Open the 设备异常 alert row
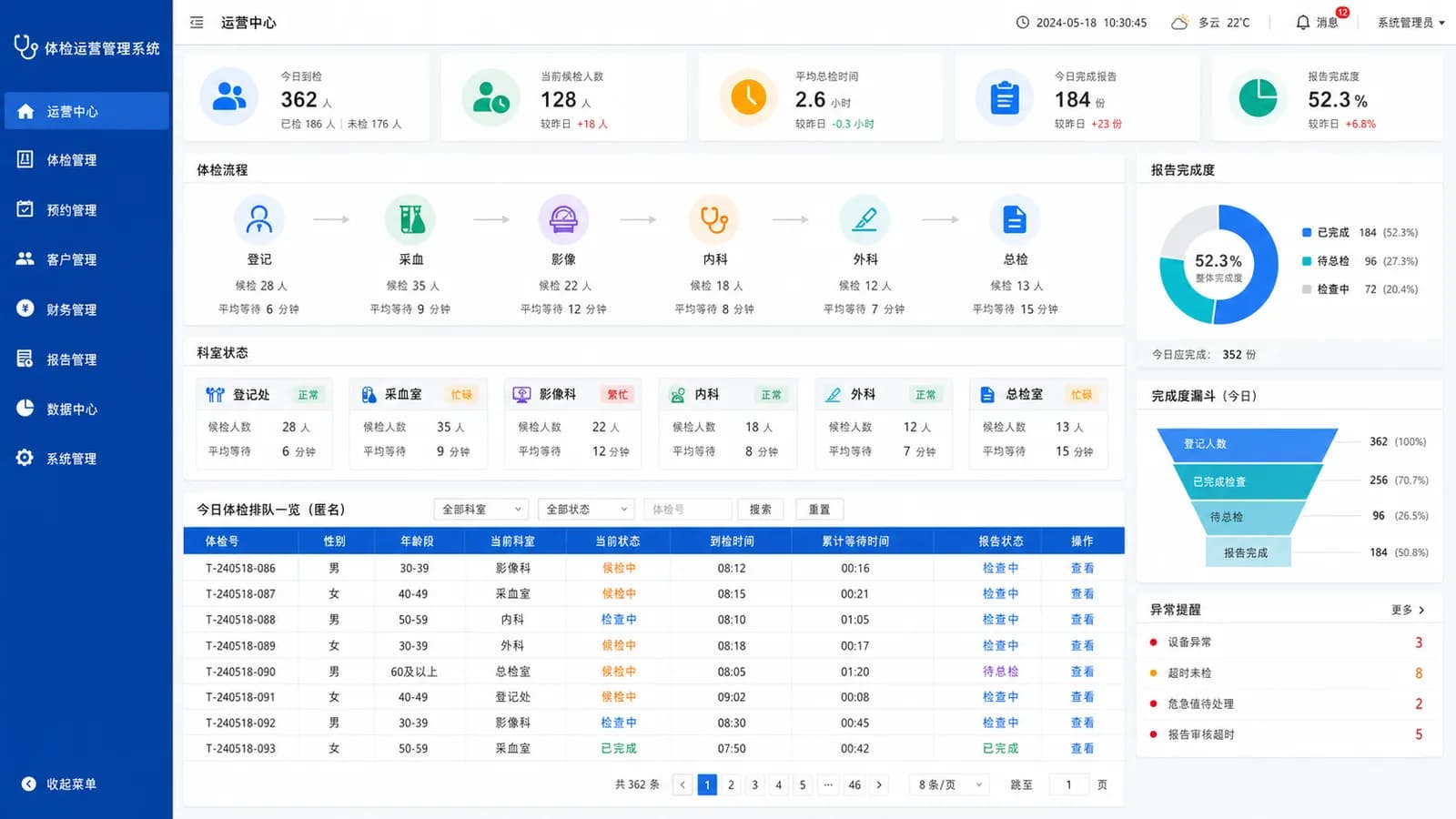 1288,642
